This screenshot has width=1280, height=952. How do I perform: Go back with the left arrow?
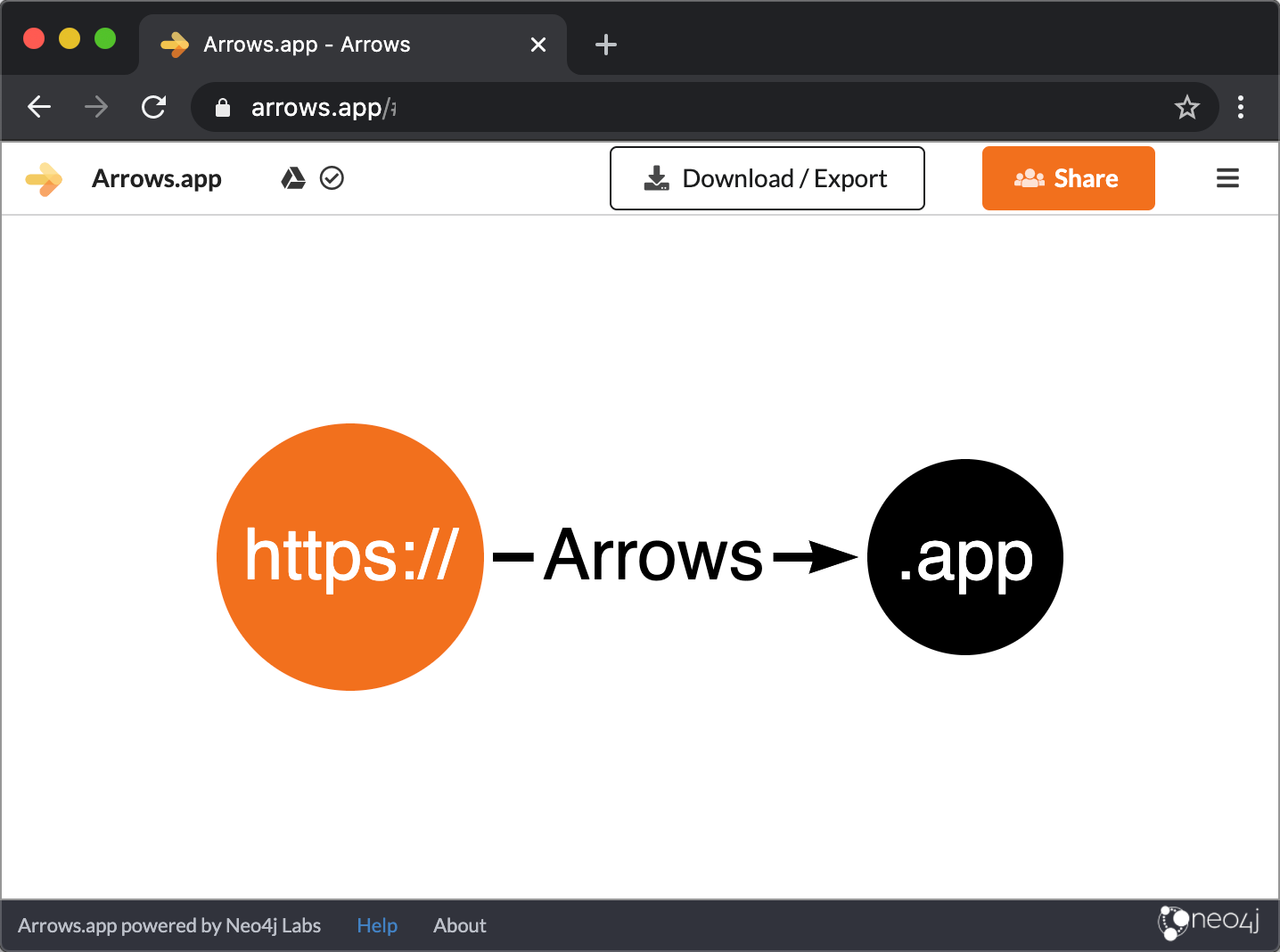39,107
